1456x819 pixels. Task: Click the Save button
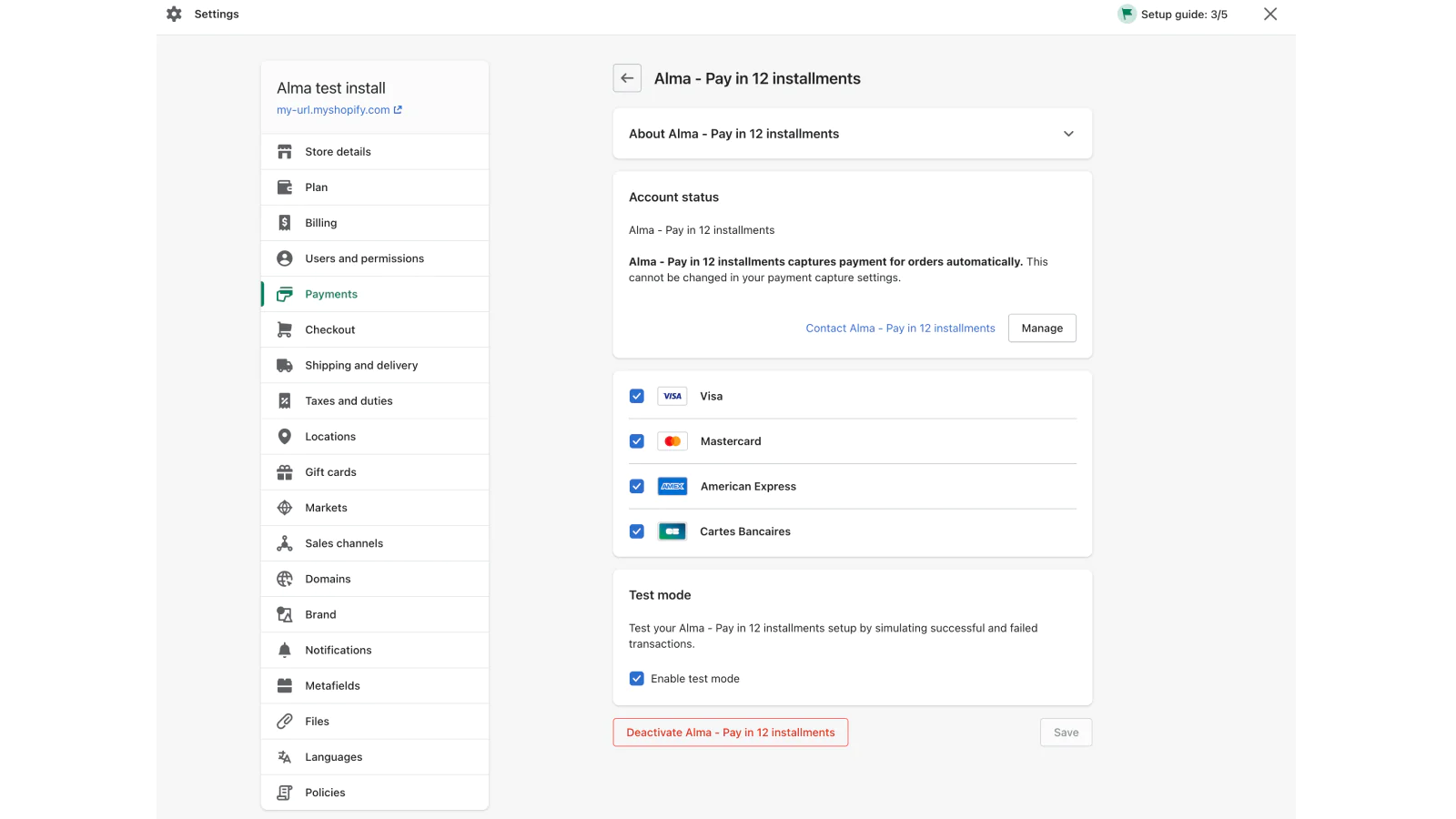[1066, 733]
